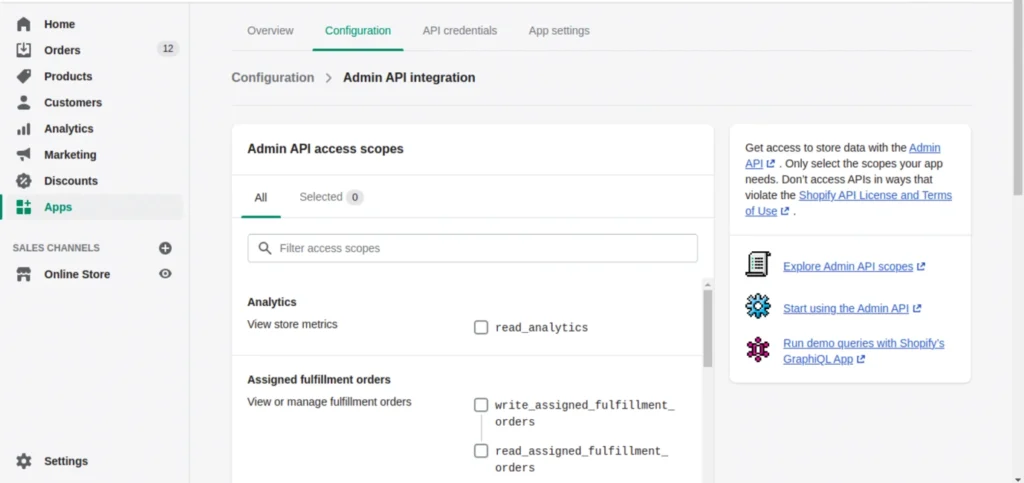Screen dimensions: 1024x483
Task: Click the View store metrics text
Action: pyautogui.click(x=293, y=324)
